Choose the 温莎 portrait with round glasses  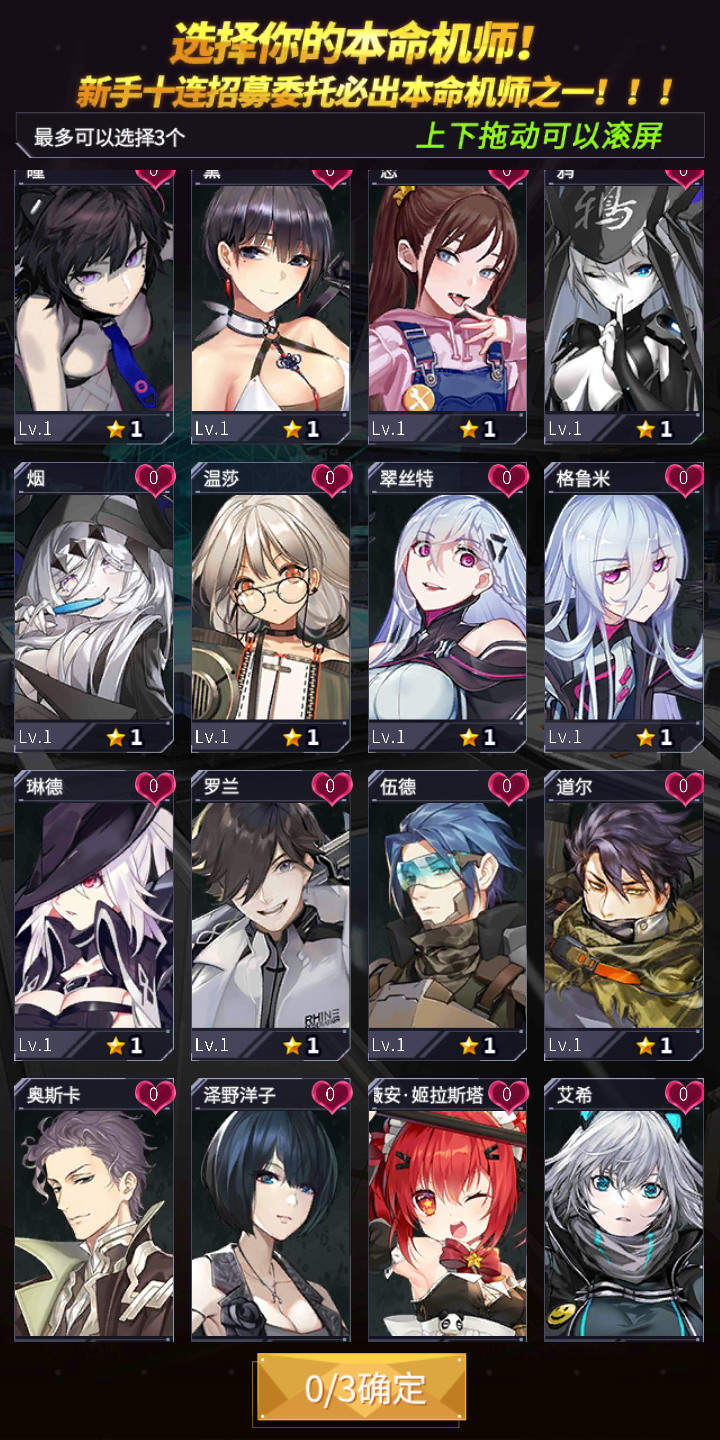pos(271,607)
